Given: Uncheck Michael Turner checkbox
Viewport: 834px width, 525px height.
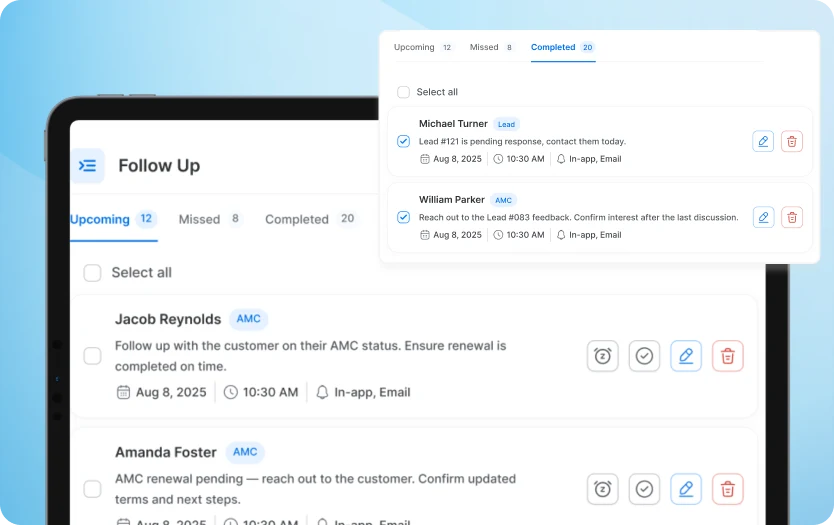Looking at the screenshot, I should click(404, 141).
